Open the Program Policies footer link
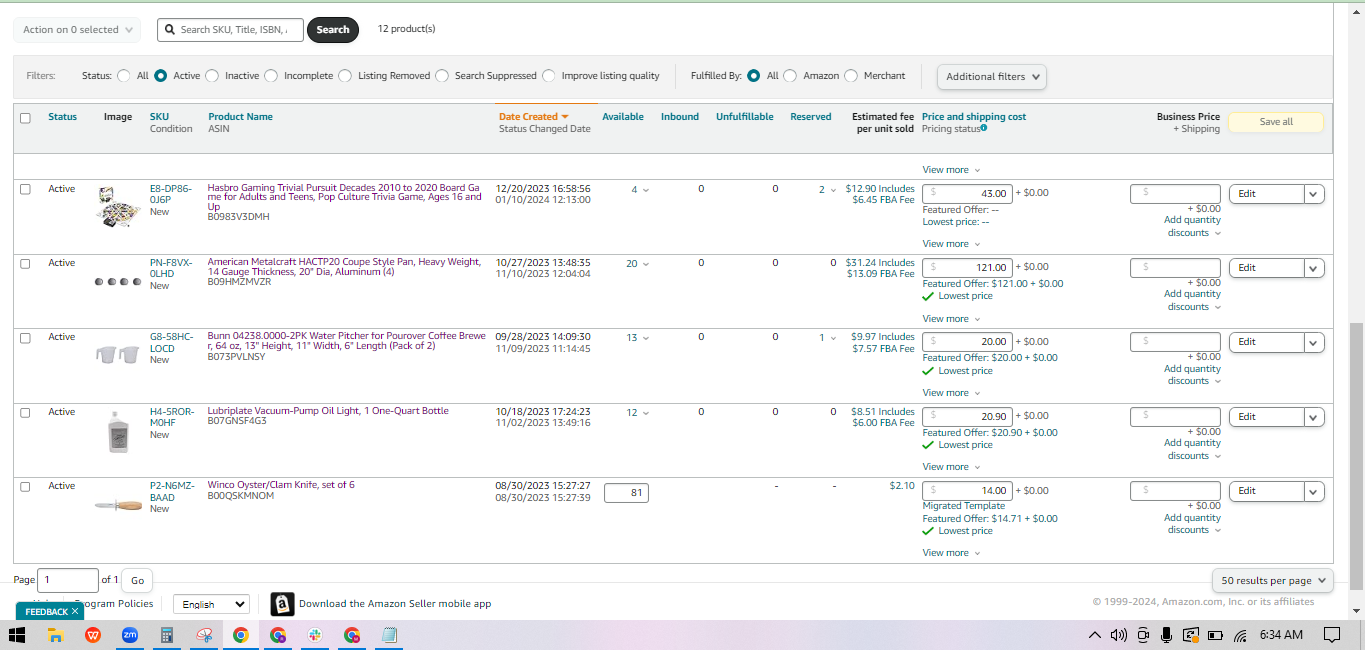 [115, 604]
